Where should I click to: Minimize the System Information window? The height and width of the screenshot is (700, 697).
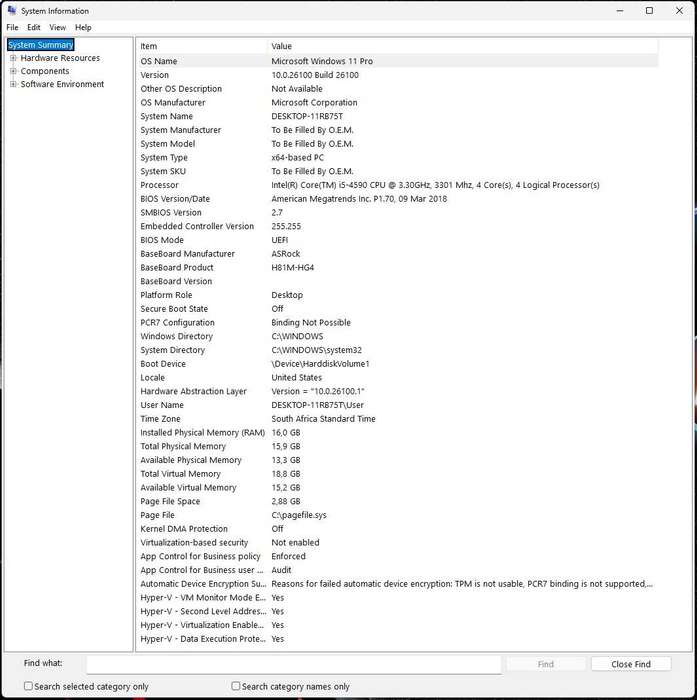620,10
